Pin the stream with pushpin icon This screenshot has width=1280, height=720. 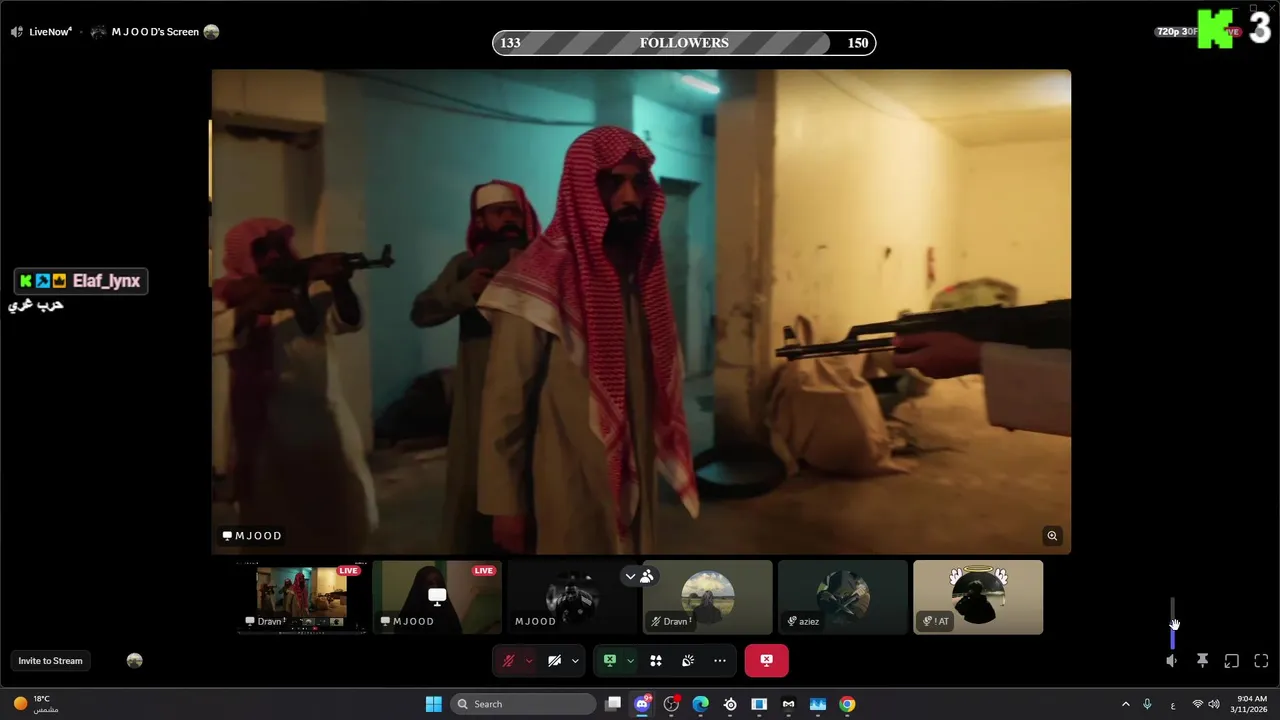1202,661
